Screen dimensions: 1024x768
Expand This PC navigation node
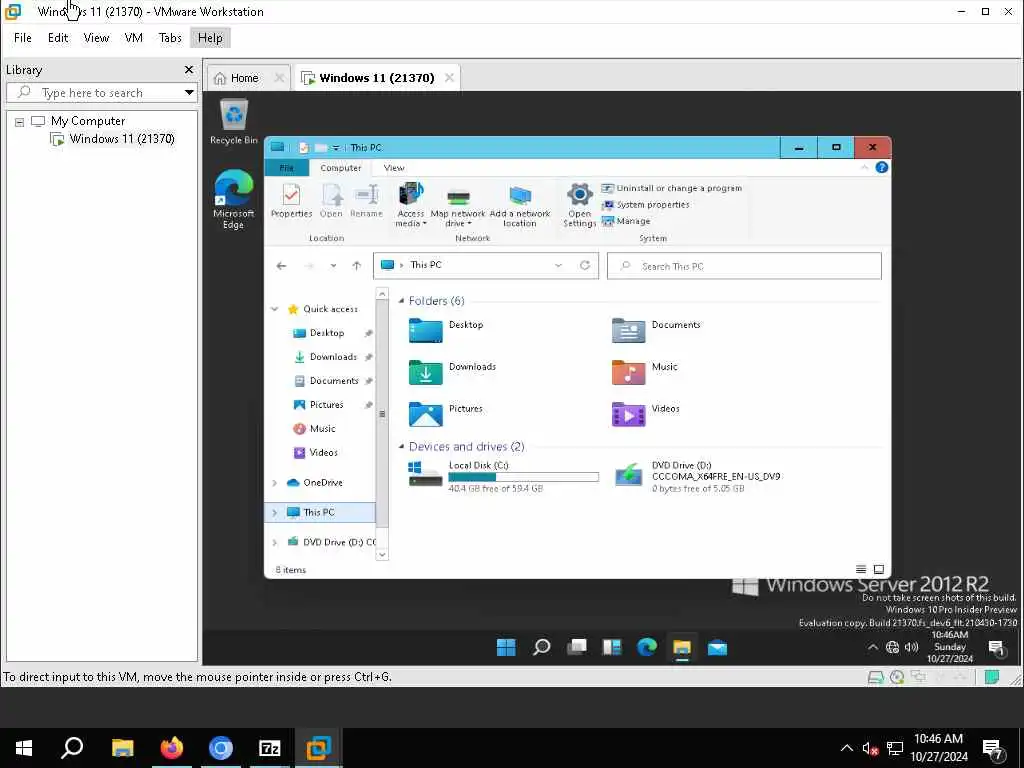pos(275,513)
